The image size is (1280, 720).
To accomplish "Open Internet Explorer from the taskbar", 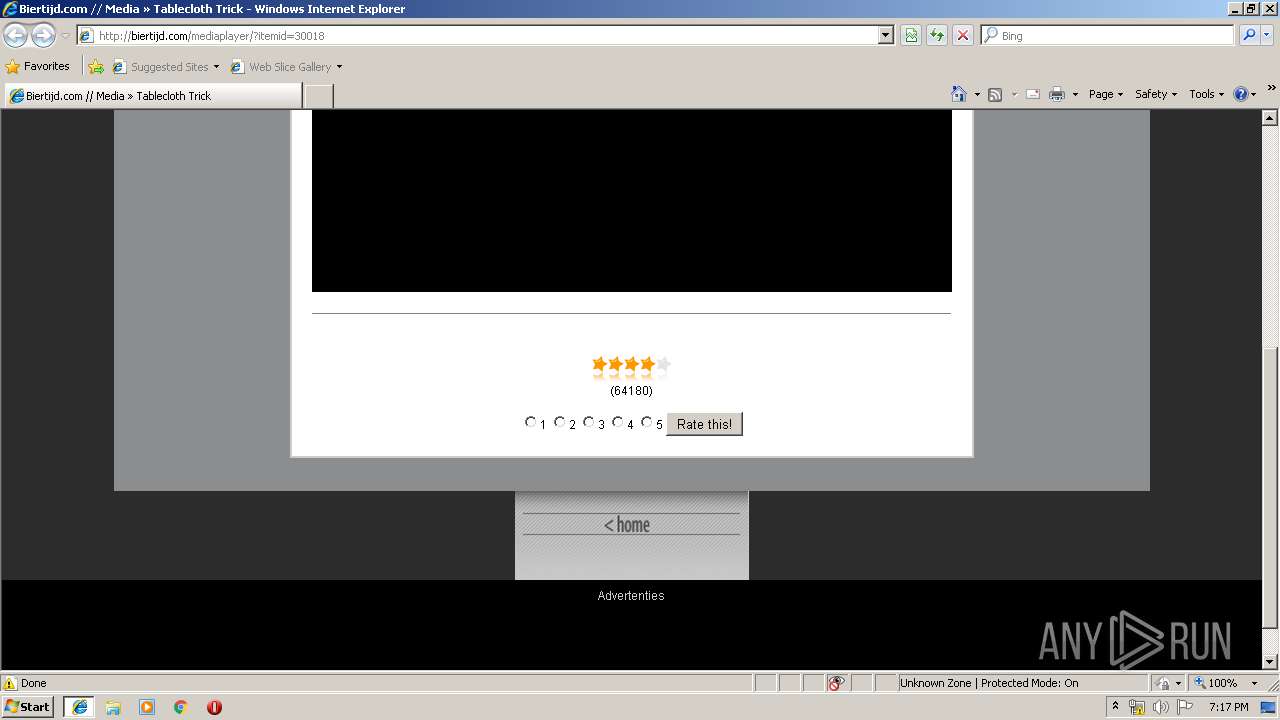I will [79, 707].
